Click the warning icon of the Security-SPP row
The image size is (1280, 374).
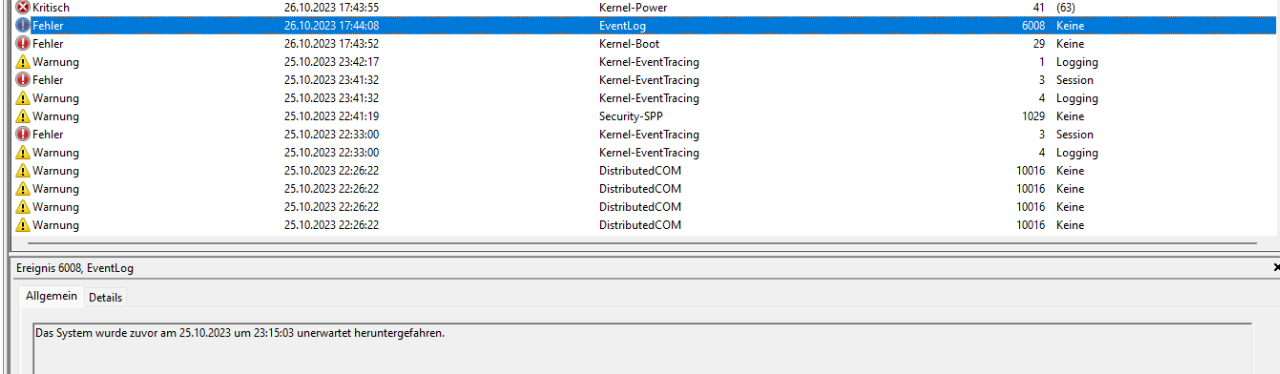tap(23, 116)
